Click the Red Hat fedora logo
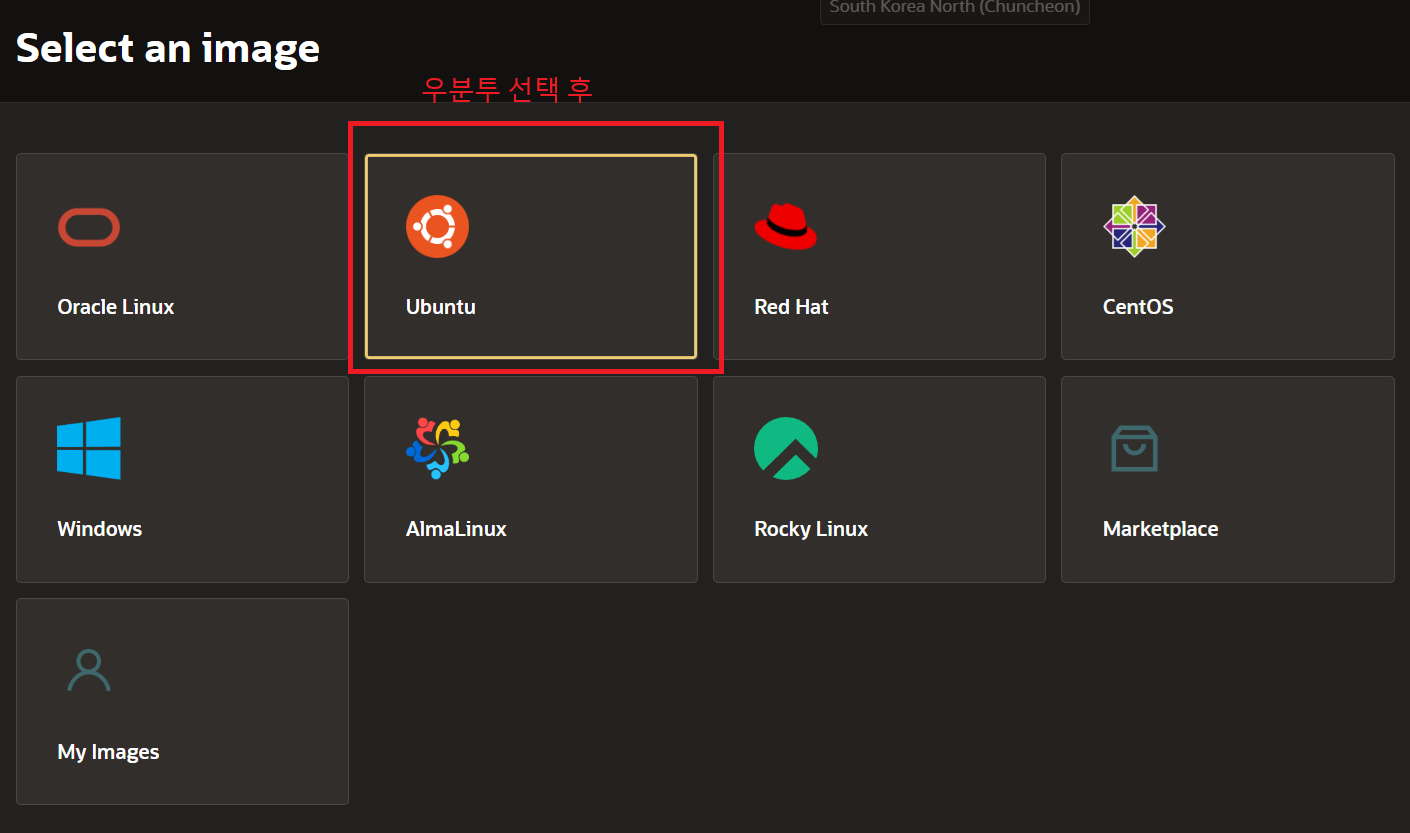Image resolution: width=1410 pixels, height=833 pixels. (785, 226)
